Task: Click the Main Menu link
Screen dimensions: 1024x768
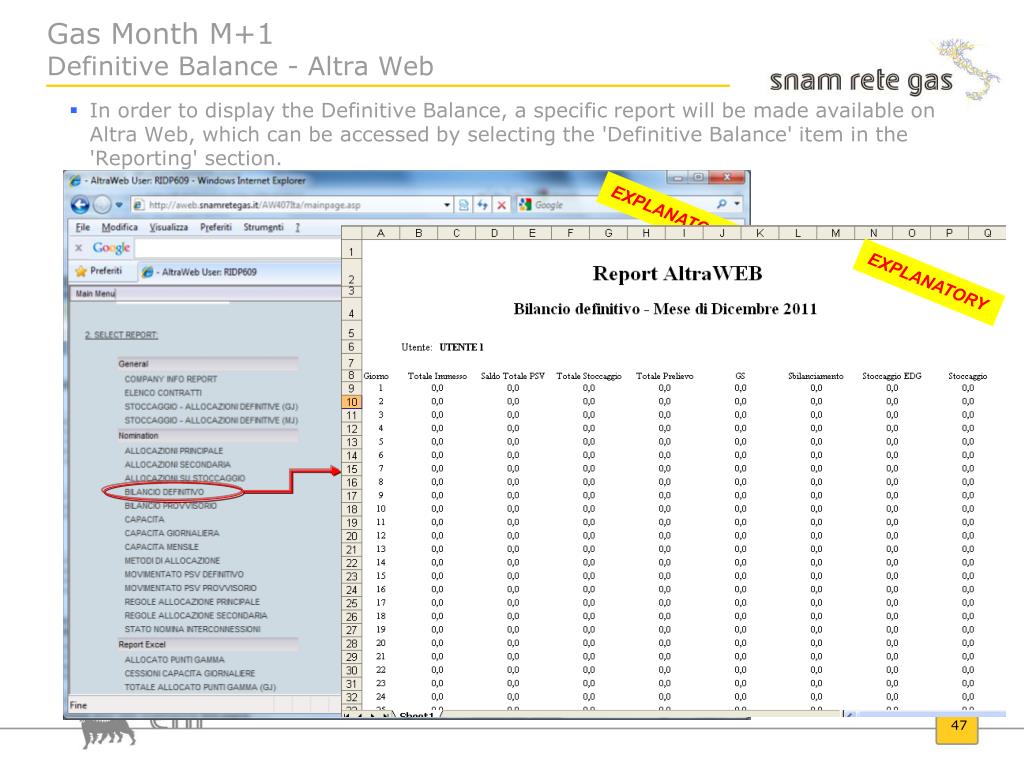Action: point(95,294)
